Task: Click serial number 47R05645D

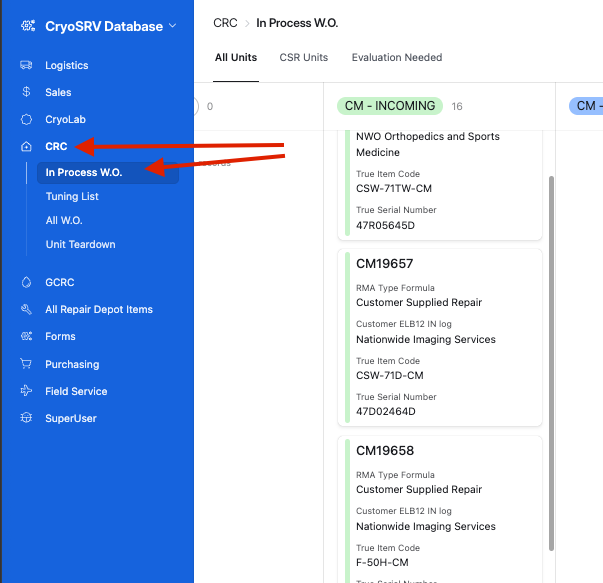Action: pyautogui.click(x=385, y=225)
